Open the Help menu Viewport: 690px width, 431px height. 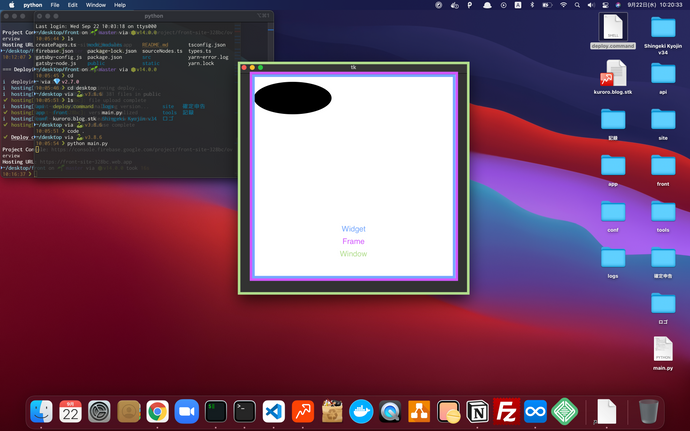[120, 5]
